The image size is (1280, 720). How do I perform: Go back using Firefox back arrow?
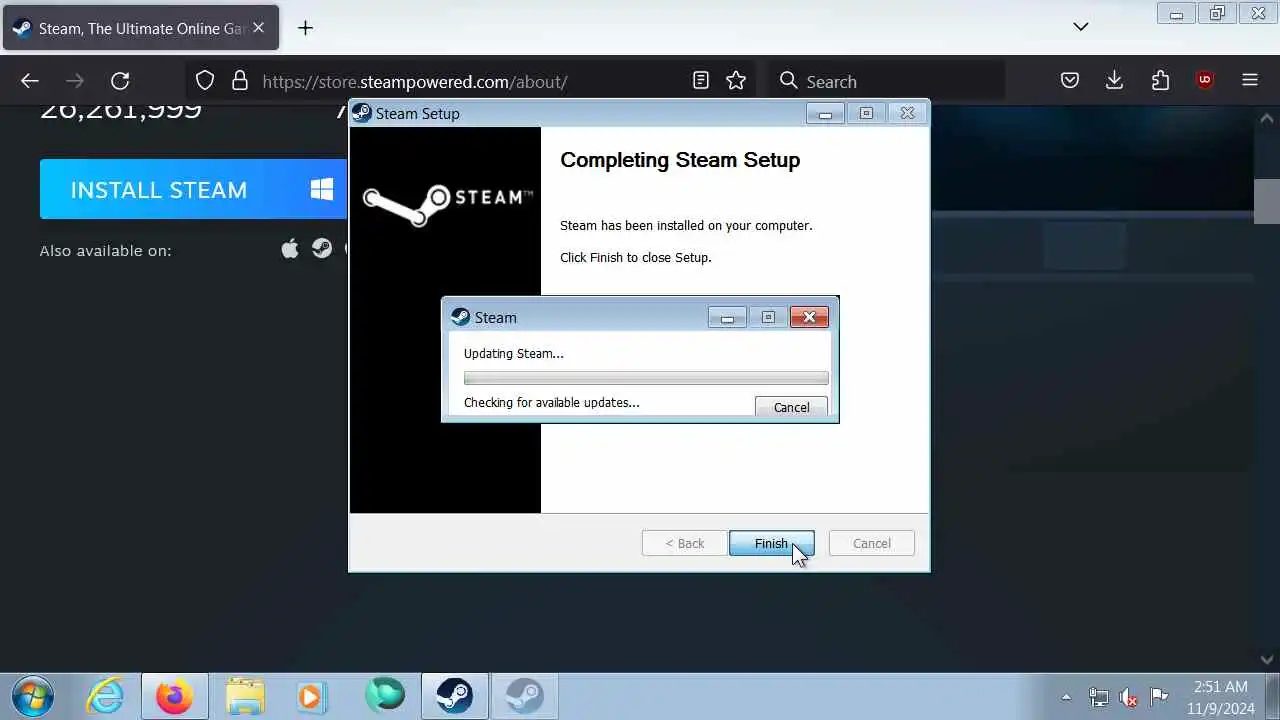click(x=30, y=81)
